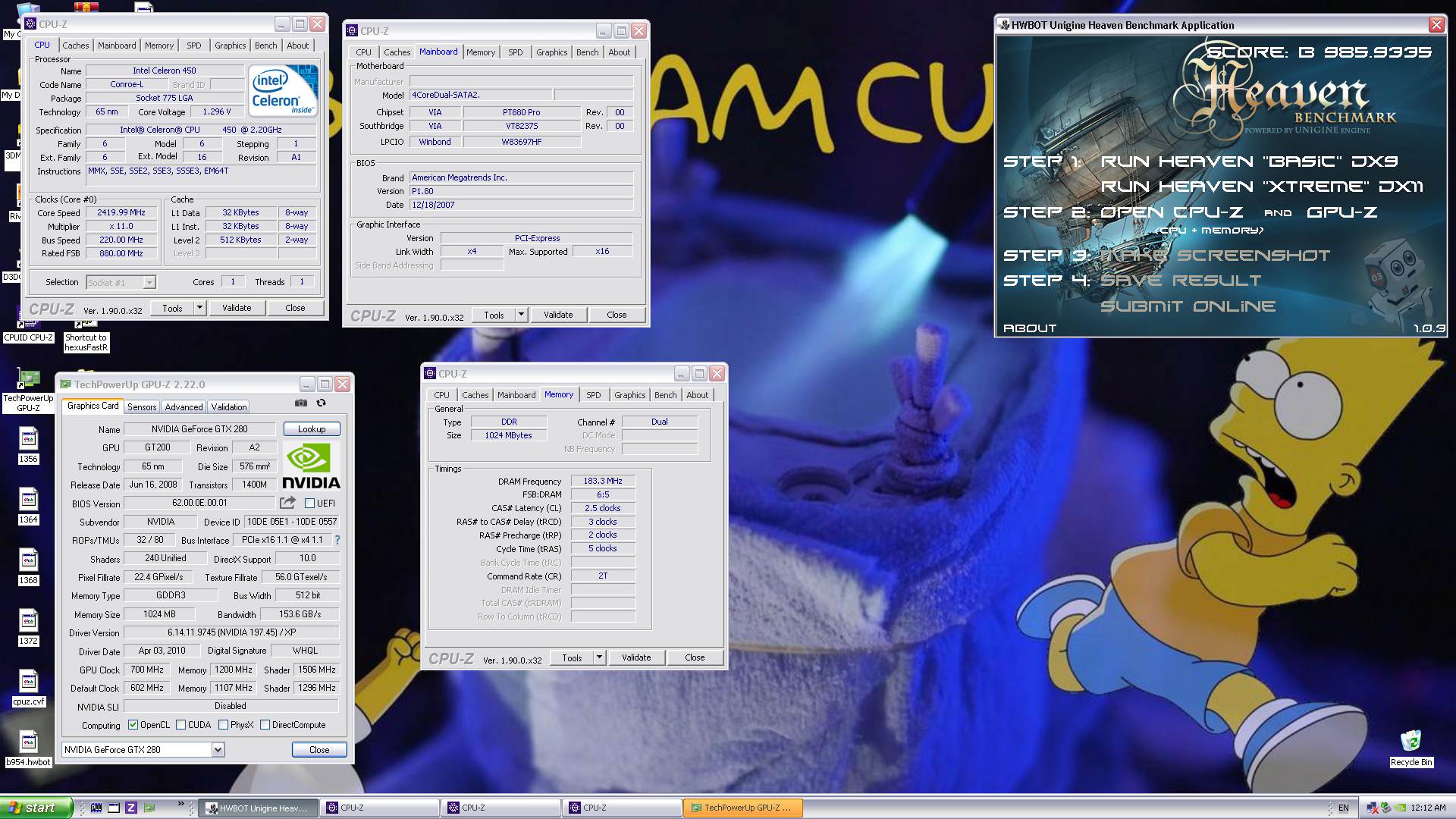Open the GPU selection dropdown in GPU-Z
Screen dimensions: 1456x819
coord(218,750)
